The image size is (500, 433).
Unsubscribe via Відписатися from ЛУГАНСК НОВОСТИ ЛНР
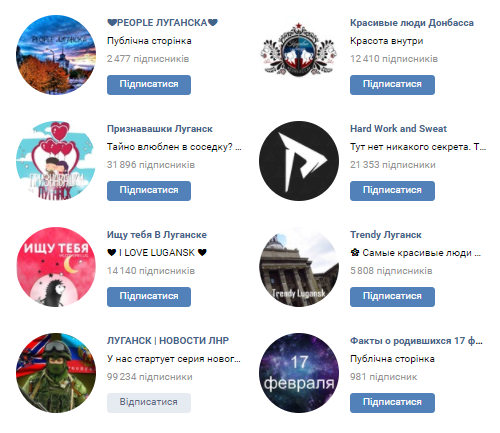click(x=149, y=403)
